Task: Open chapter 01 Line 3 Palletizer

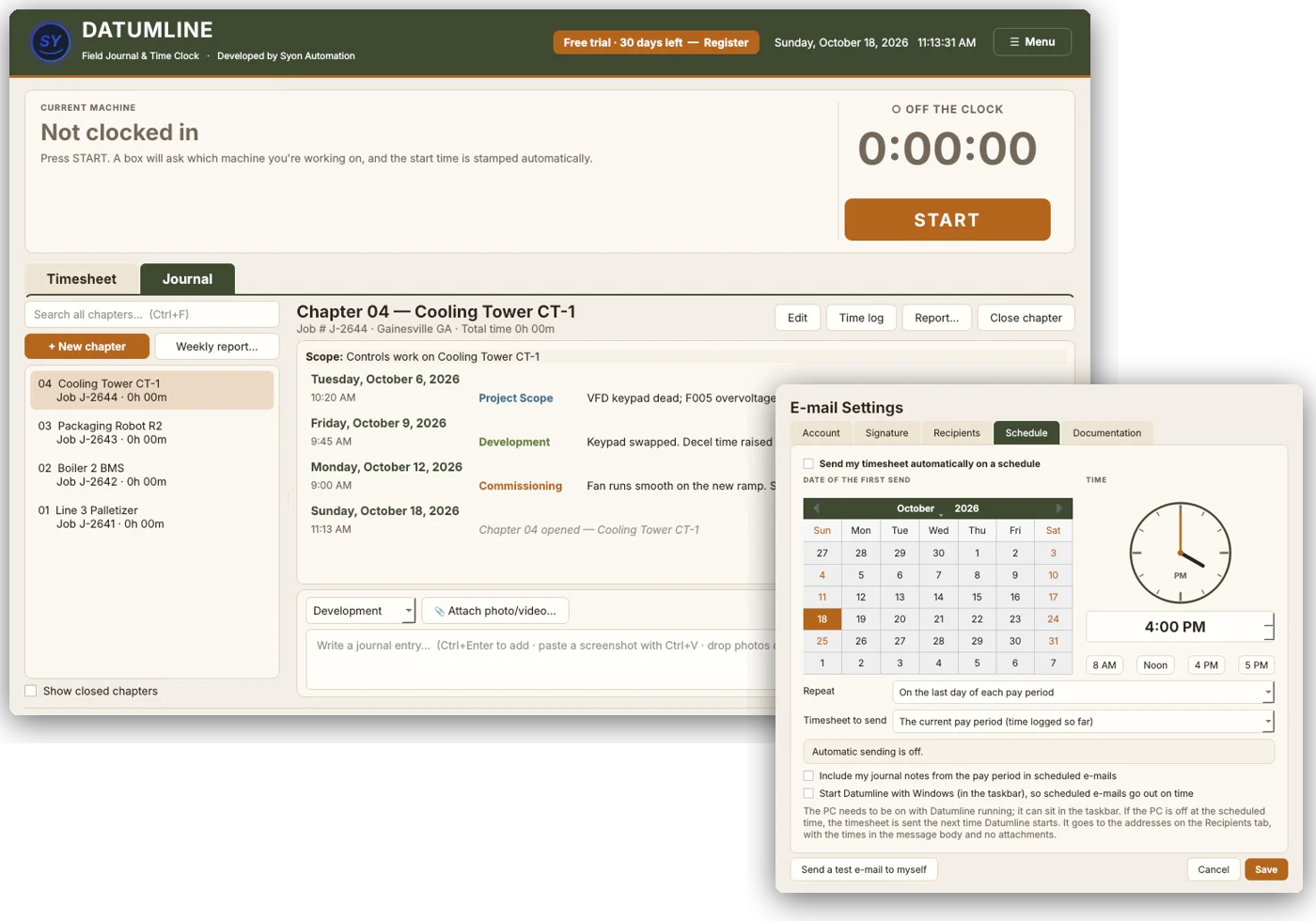Action: [x=152, y=517]
